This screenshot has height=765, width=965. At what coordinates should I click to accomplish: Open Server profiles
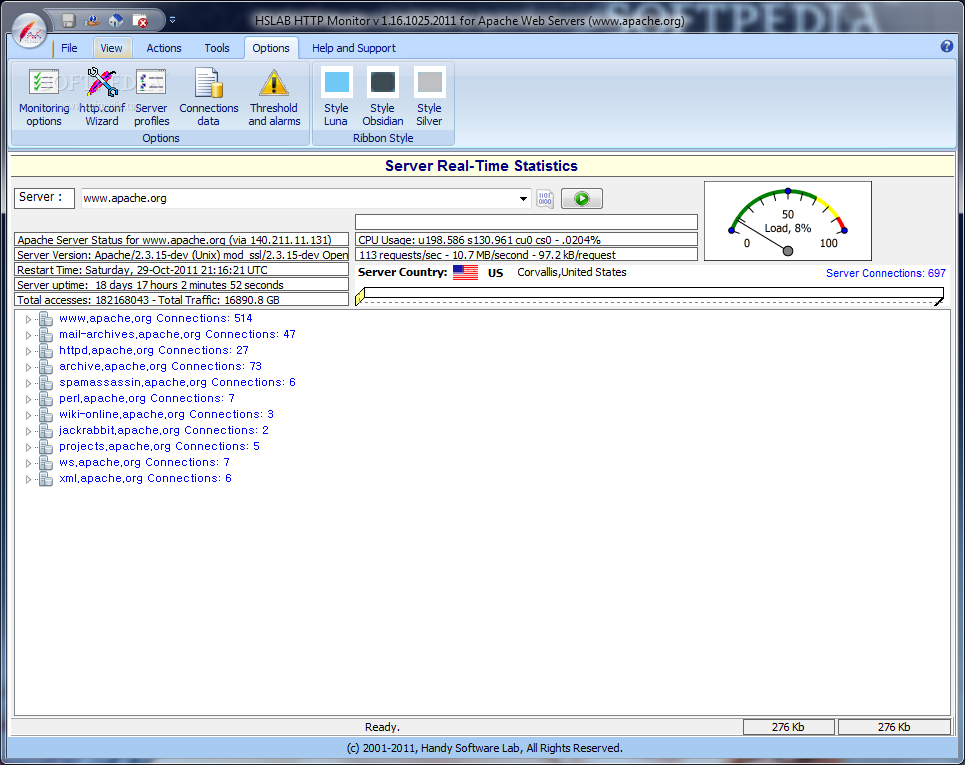pyautogui.click(x=151, y=97)
